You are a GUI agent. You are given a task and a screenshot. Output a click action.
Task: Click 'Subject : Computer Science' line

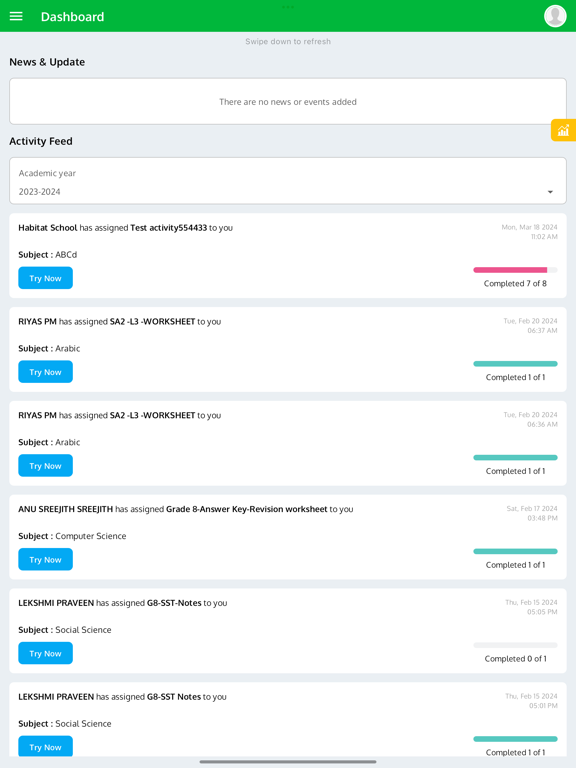coord(72,536)
